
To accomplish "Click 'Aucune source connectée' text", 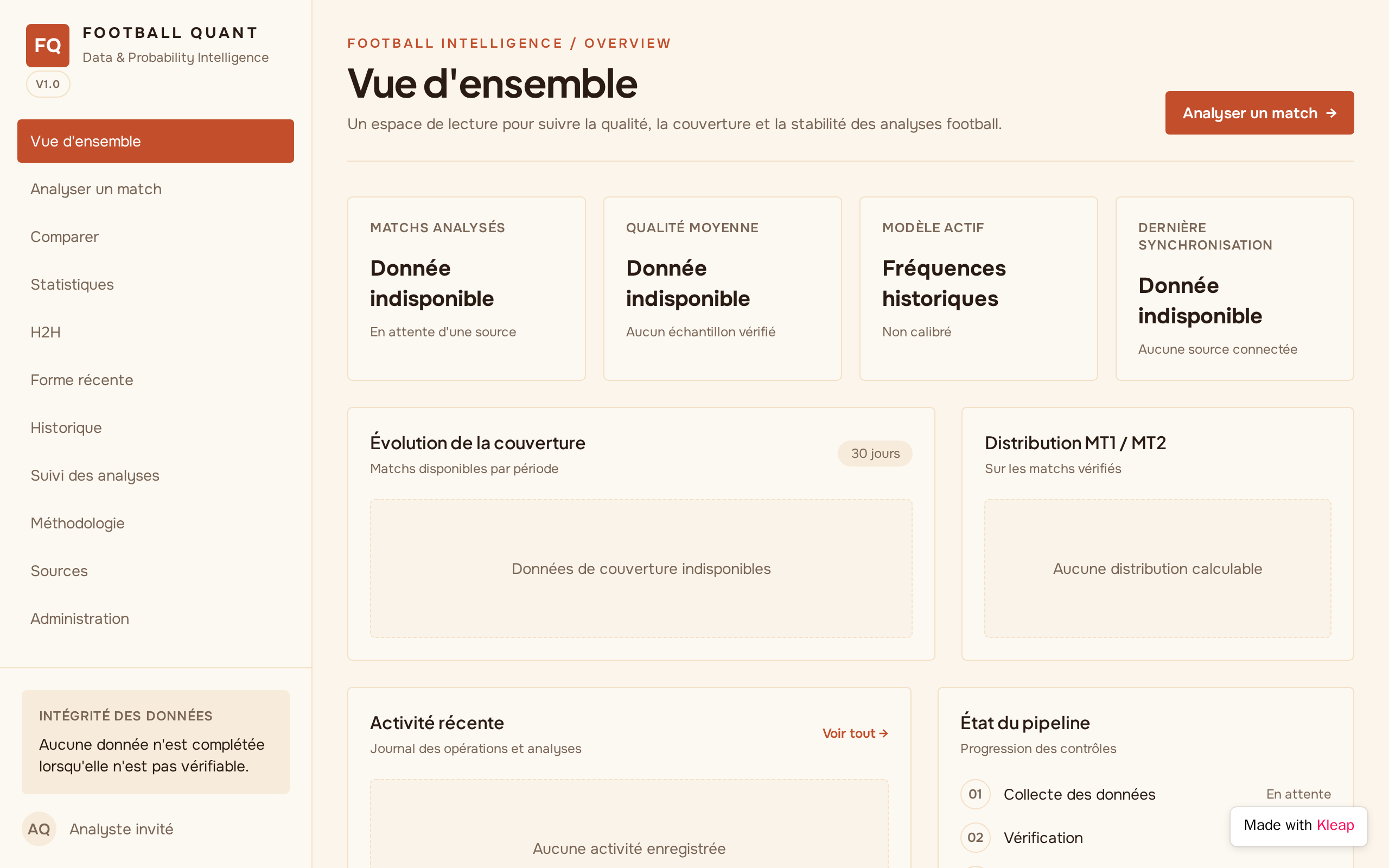I will coord(1218,349).
